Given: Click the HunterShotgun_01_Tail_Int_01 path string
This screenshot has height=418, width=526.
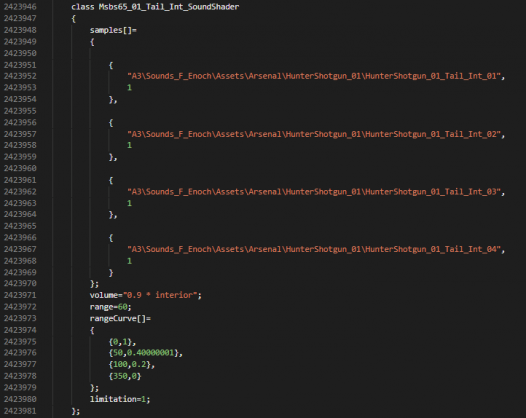Looking at the screenshot, I should pyautogui.click(x=316, y=76).
